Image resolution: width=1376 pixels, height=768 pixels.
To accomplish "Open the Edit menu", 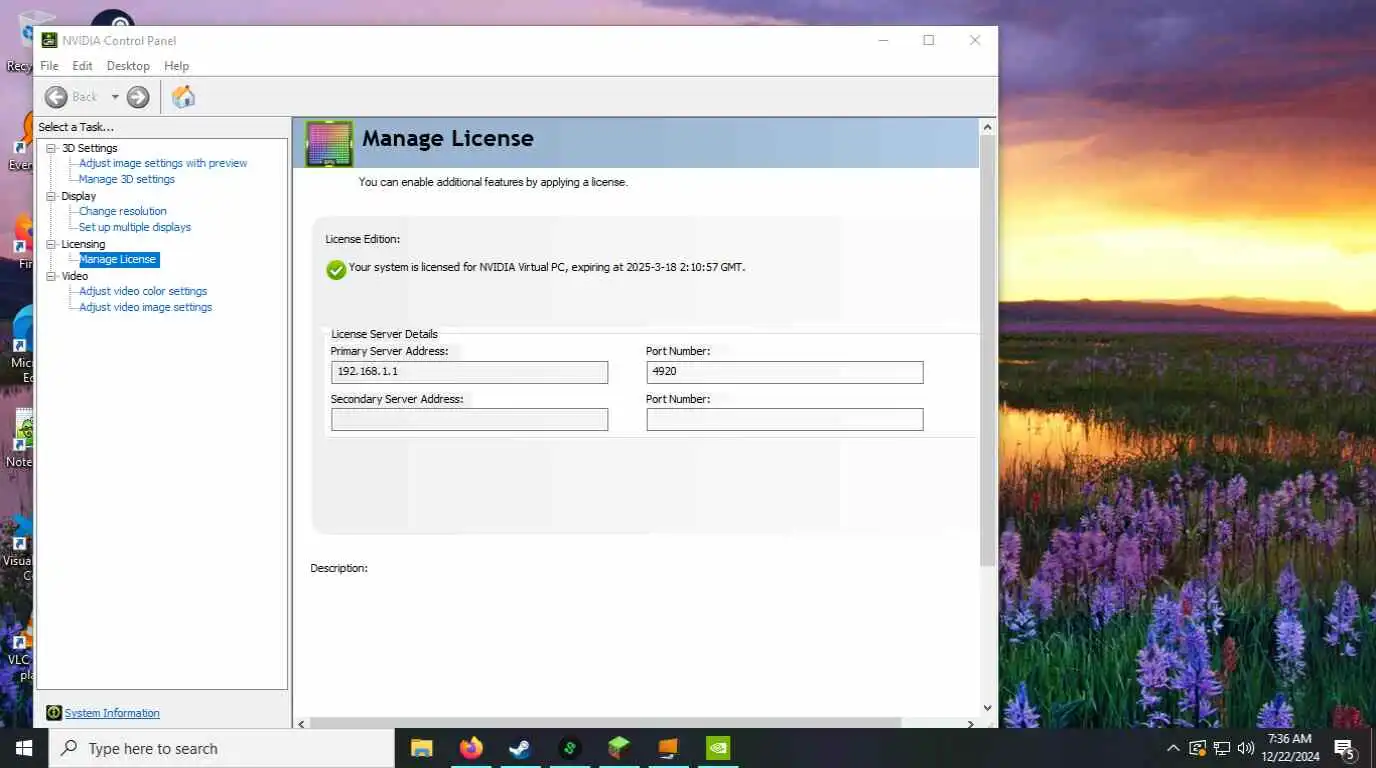I will click(x=82, y=66).
